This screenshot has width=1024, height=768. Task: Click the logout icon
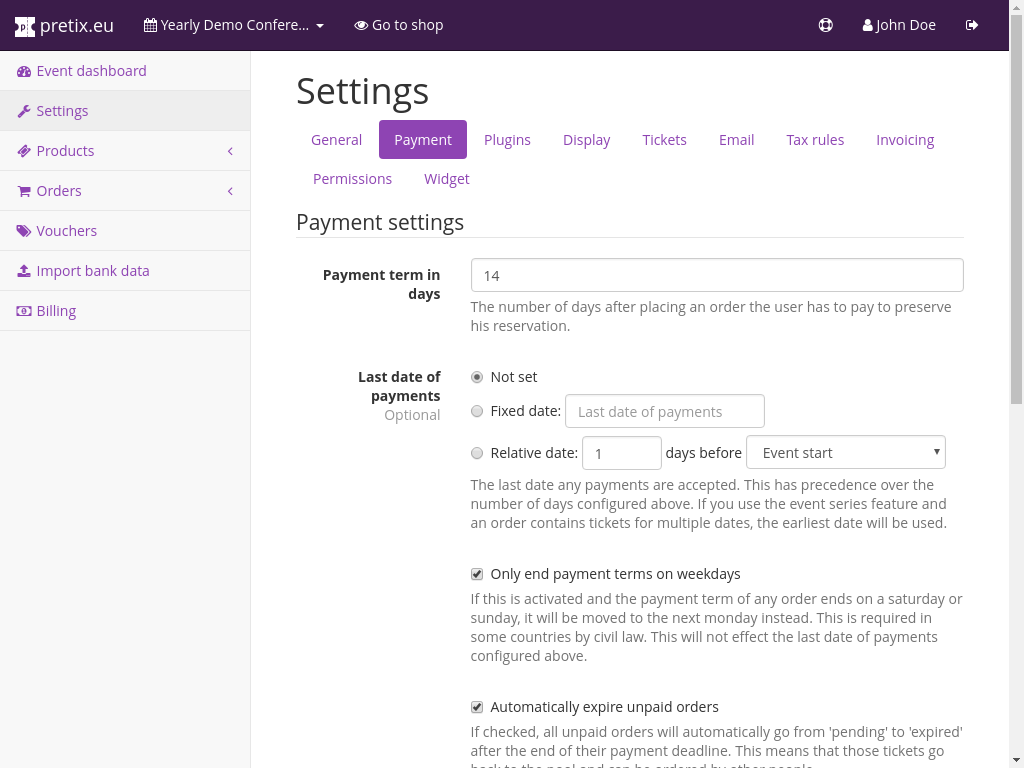click(972, 25)
